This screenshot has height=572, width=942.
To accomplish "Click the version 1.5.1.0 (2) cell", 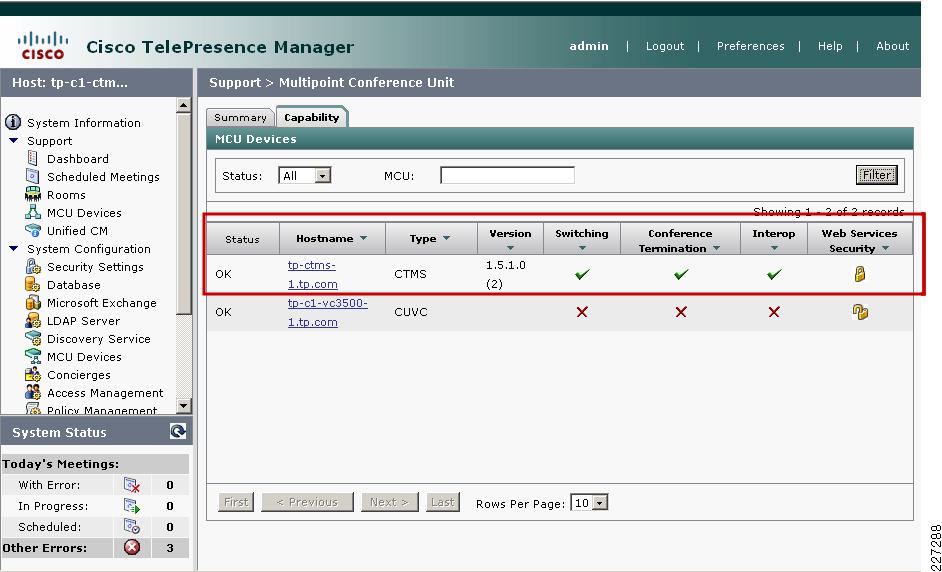I will [x=506, y=275].
